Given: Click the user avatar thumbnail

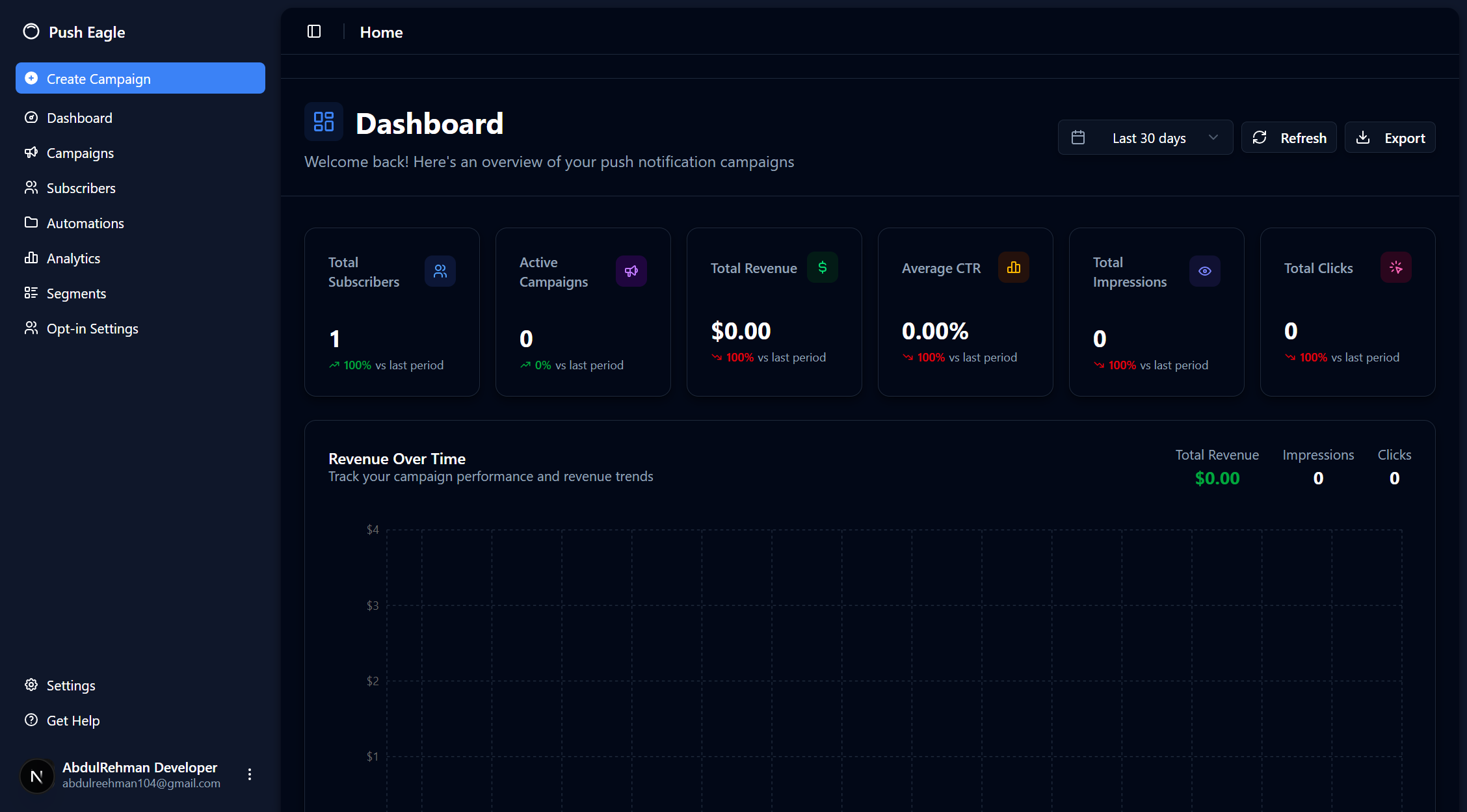Looking at the screenshot, I should (37, 776).
